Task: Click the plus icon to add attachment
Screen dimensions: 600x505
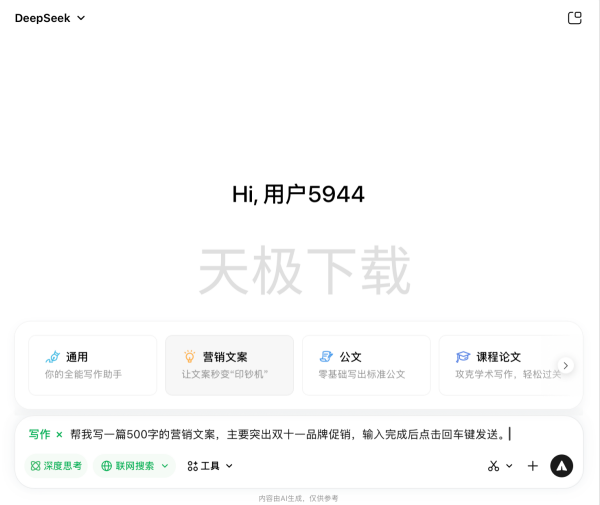Action: [x=533, y=466]
